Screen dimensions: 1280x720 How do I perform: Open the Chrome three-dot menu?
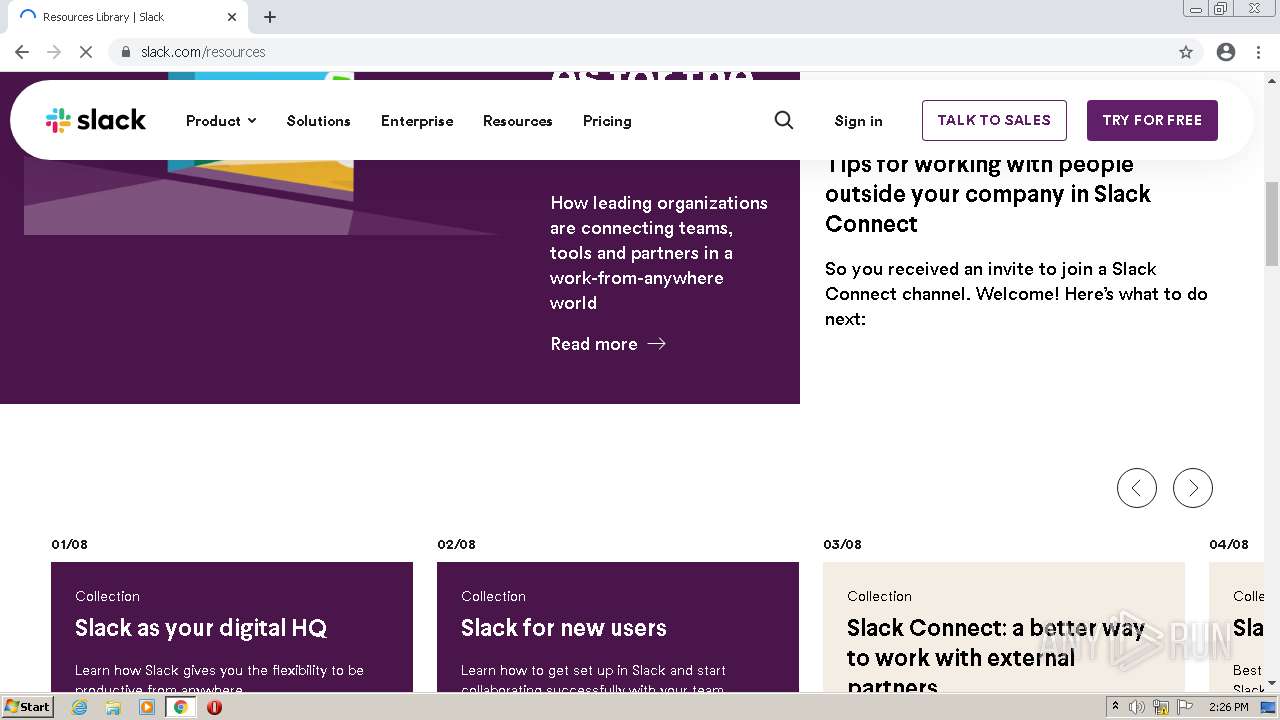click(x=1258, y=52)
